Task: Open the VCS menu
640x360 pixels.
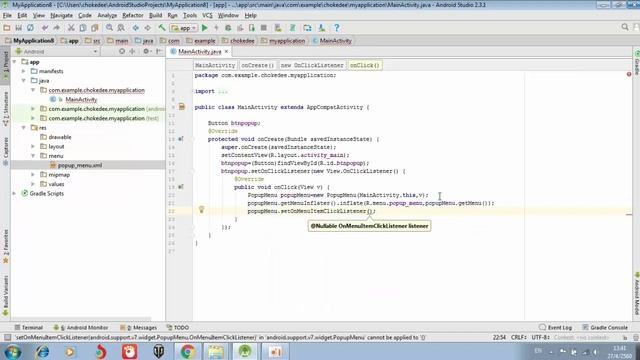Action: coord(207,16)
